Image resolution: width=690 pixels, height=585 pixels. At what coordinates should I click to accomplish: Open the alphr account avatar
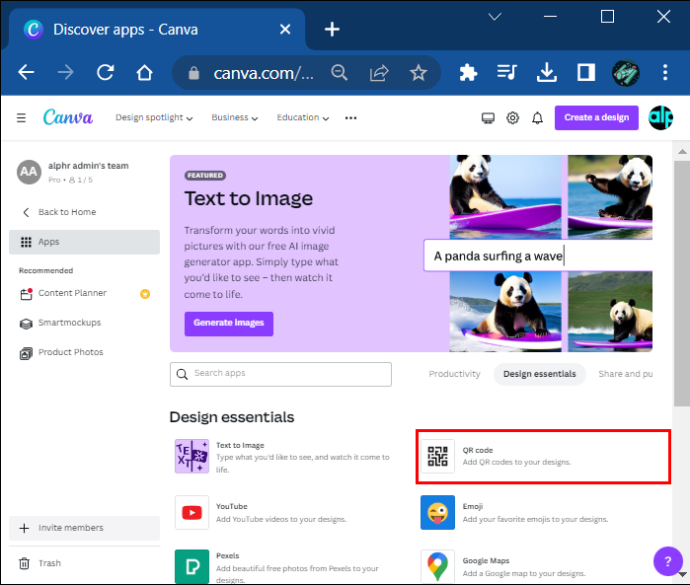coord(661,118)
